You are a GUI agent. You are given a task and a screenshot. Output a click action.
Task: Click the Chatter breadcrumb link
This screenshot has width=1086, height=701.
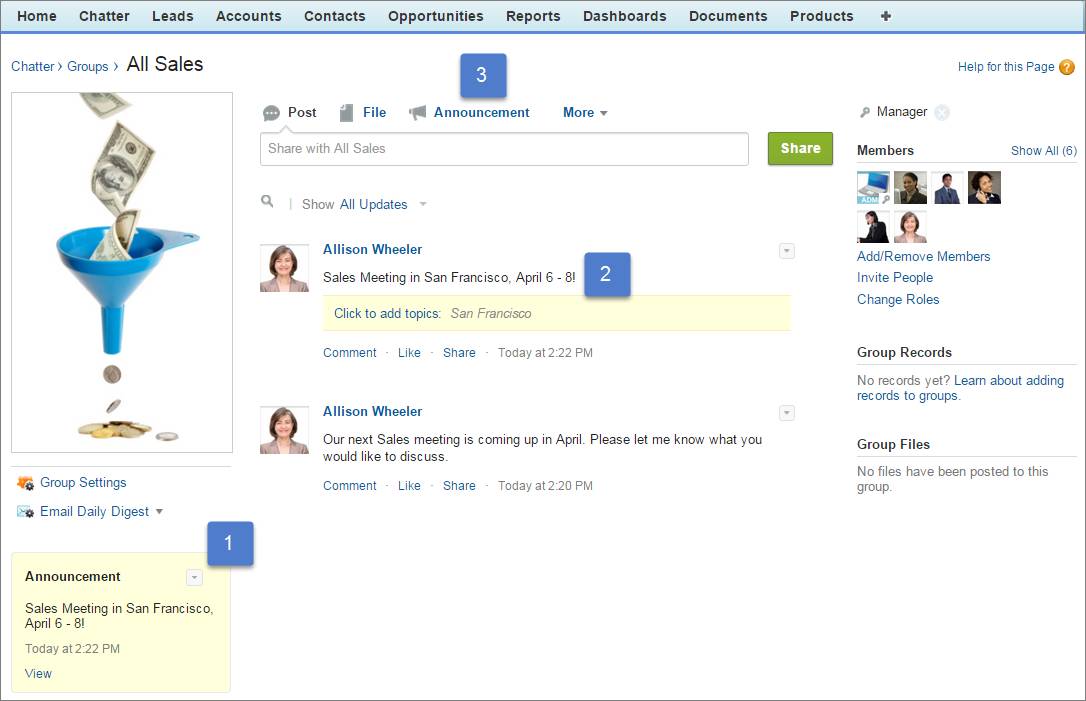point(33,66)
